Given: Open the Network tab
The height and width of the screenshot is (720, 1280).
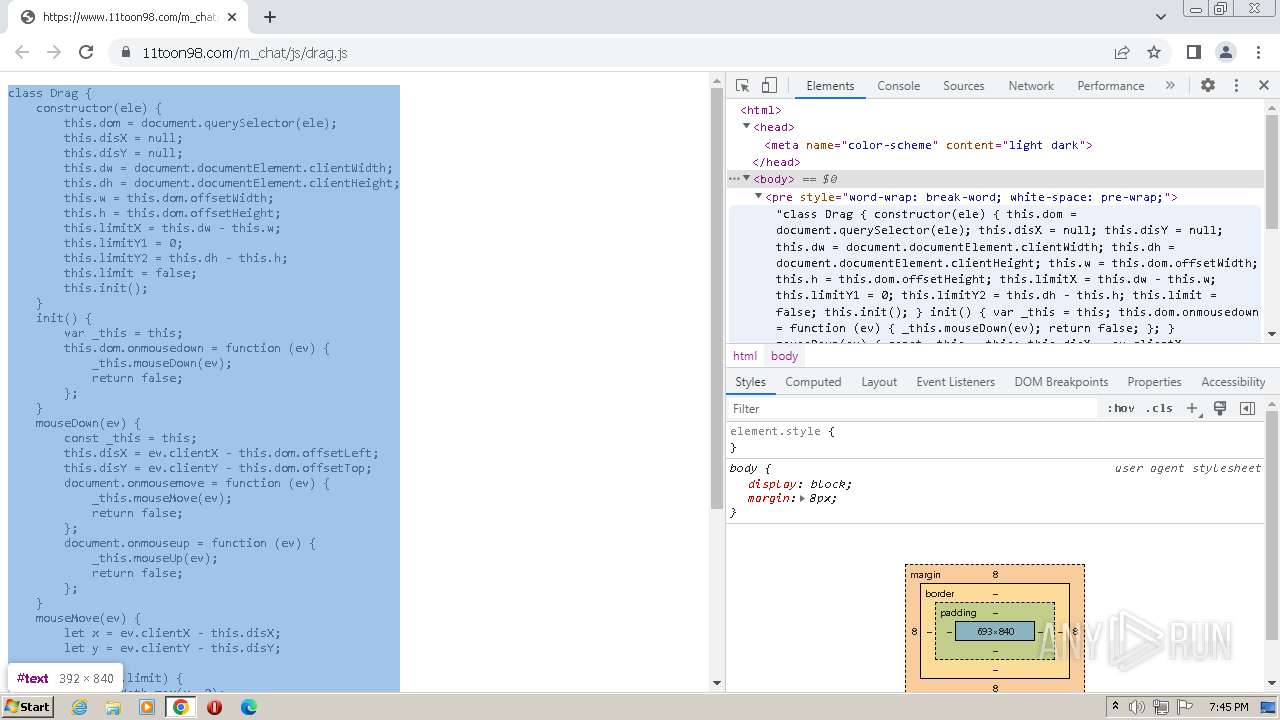Looking at the screenshot, I should 1031,86.
